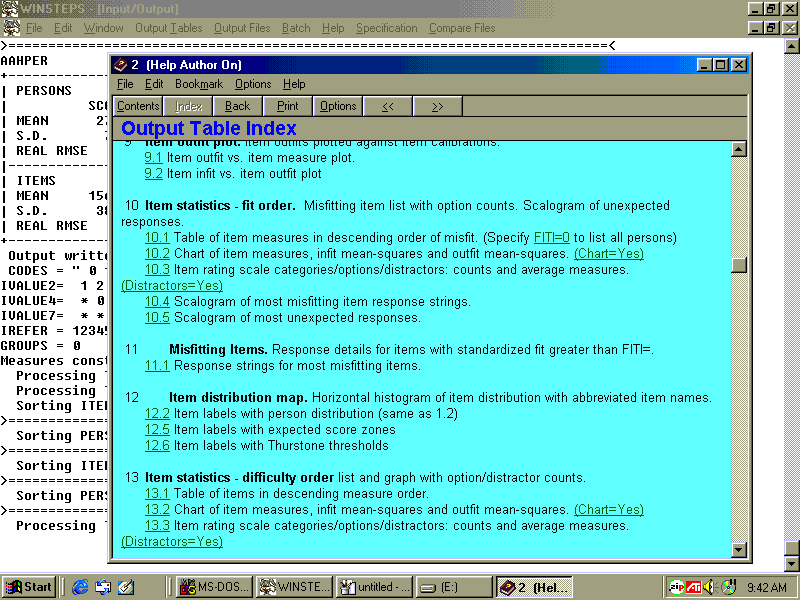Click the WinZip tray icon
800x600 pixels.
677,587
